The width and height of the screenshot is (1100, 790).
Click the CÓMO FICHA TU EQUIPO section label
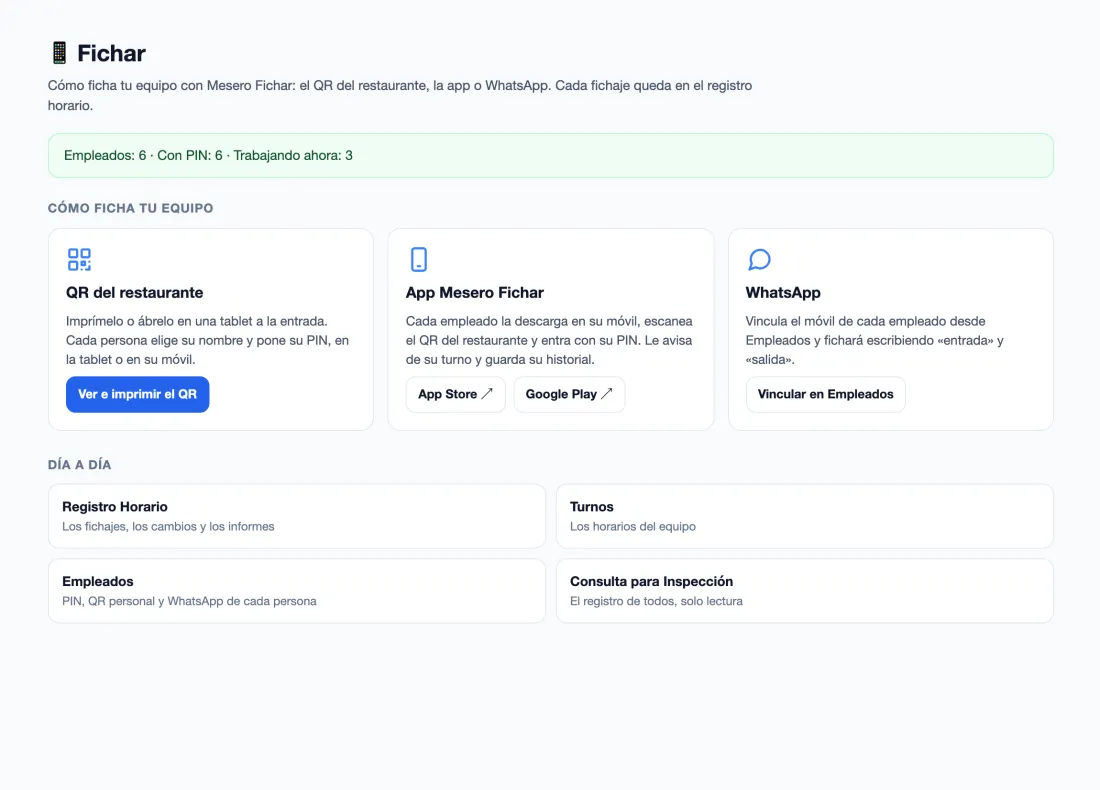click(130, 208)
